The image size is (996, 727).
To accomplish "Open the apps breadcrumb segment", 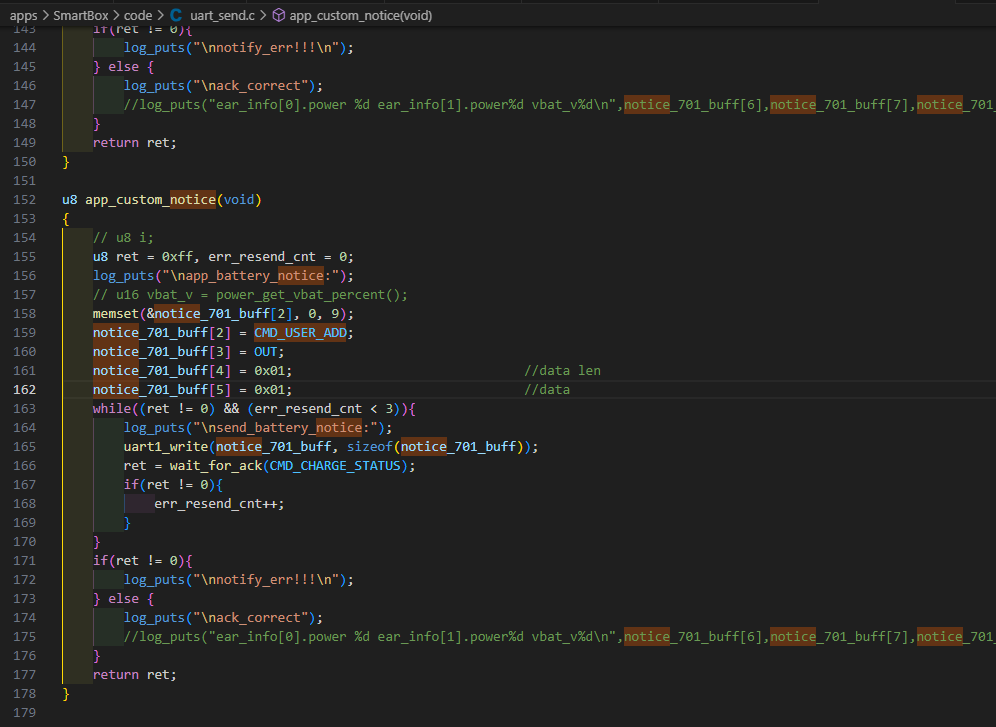I will click(x=24, y=15).
